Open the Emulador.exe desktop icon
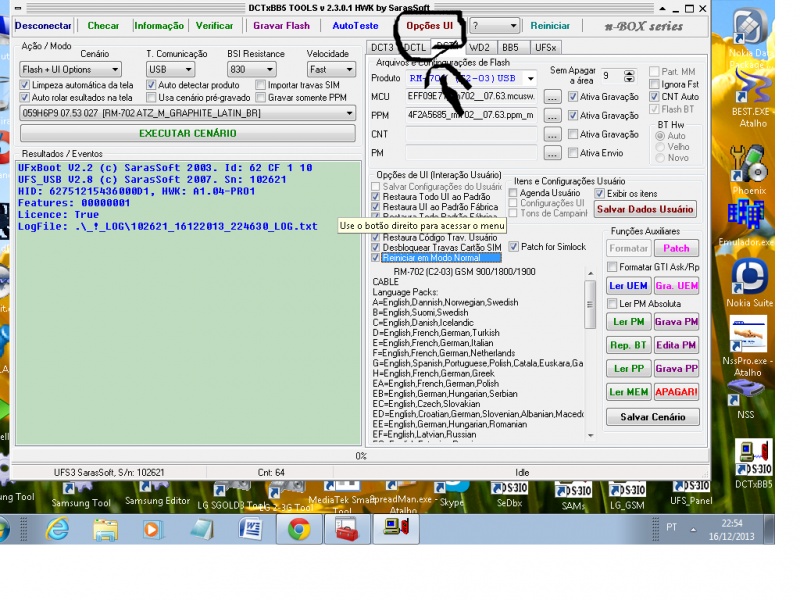Screen dimensions: 800x600 [x=746, y=222]
